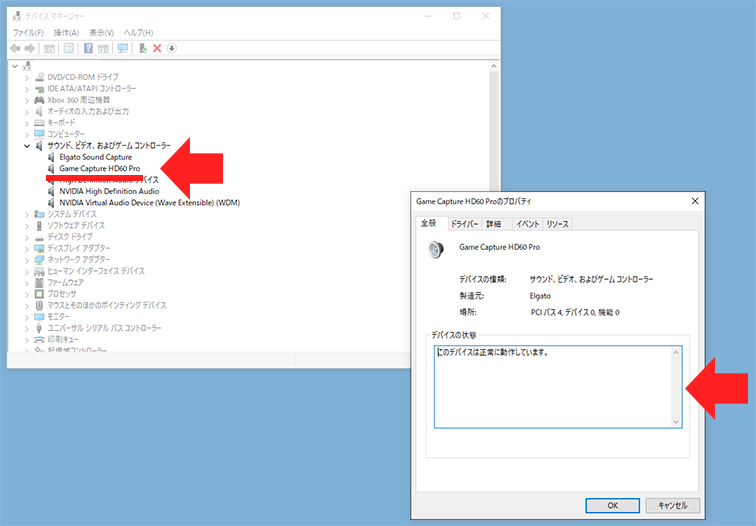Image resolution: width=756 pixels, height=526 pixels.
Task: Click the blue question-mark Help toolbar icon
Action: click(x=88, y=48)
